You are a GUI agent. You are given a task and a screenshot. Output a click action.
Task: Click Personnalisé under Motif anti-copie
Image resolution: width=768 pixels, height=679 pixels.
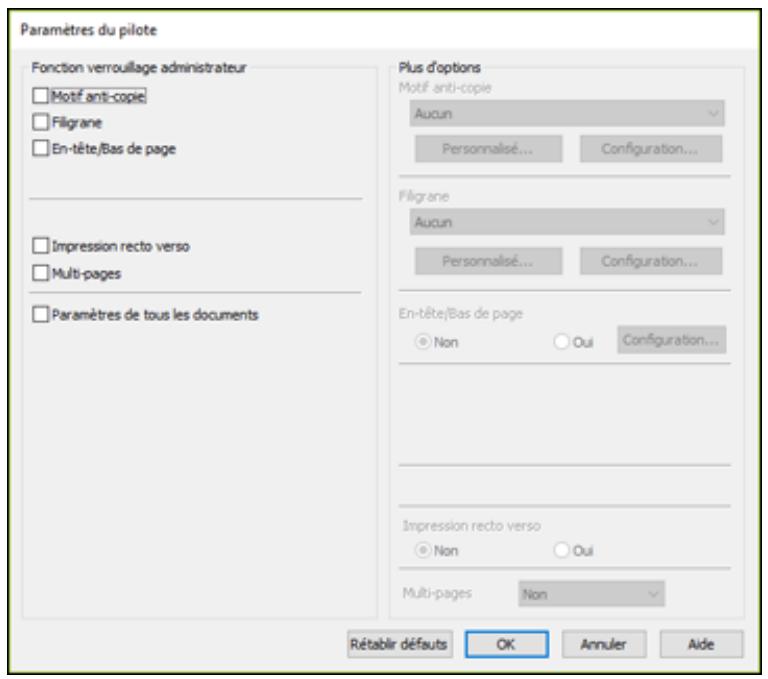[487, 149]
